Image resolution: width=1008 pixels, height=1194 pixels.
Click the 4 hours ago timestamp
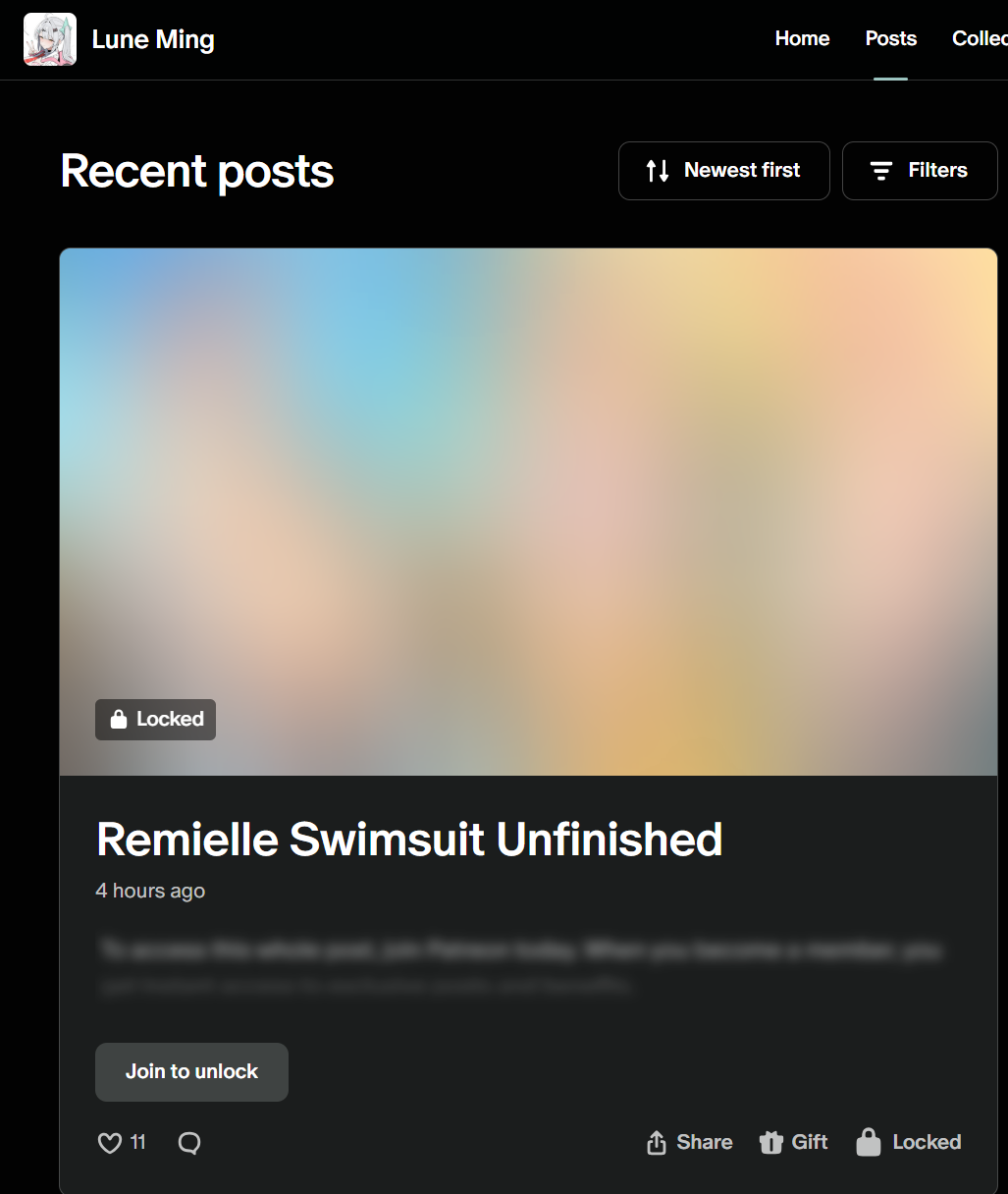(x=150, y=891)
